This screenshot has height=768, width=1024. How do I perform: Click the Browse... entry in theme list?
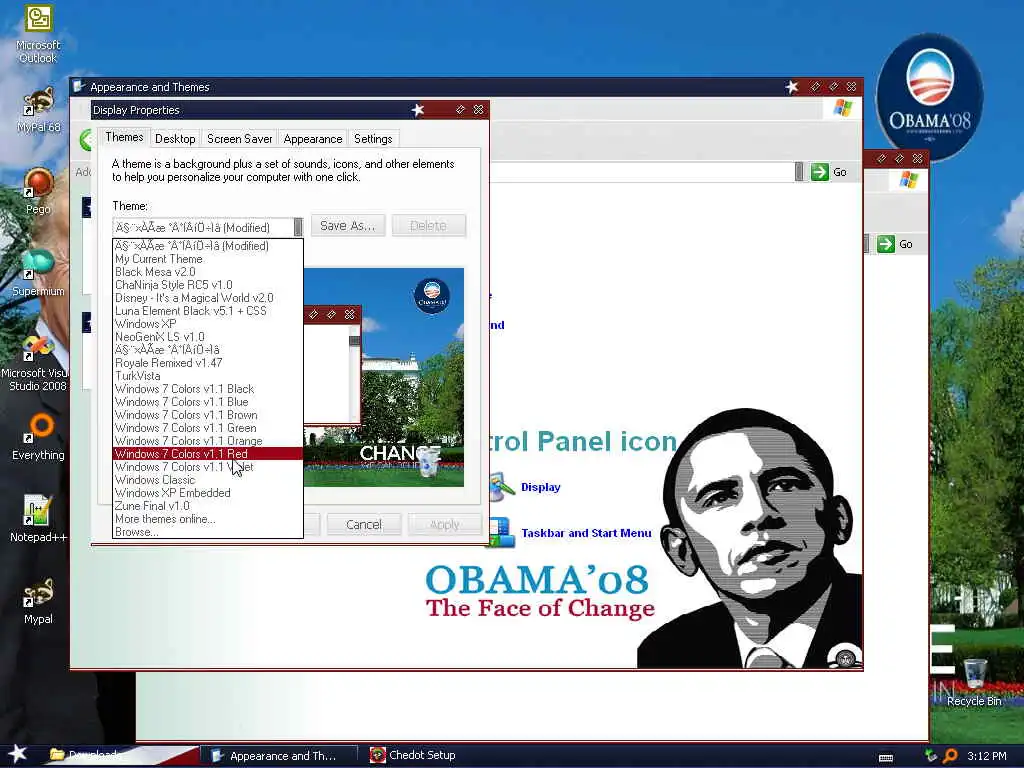point(208,532)
